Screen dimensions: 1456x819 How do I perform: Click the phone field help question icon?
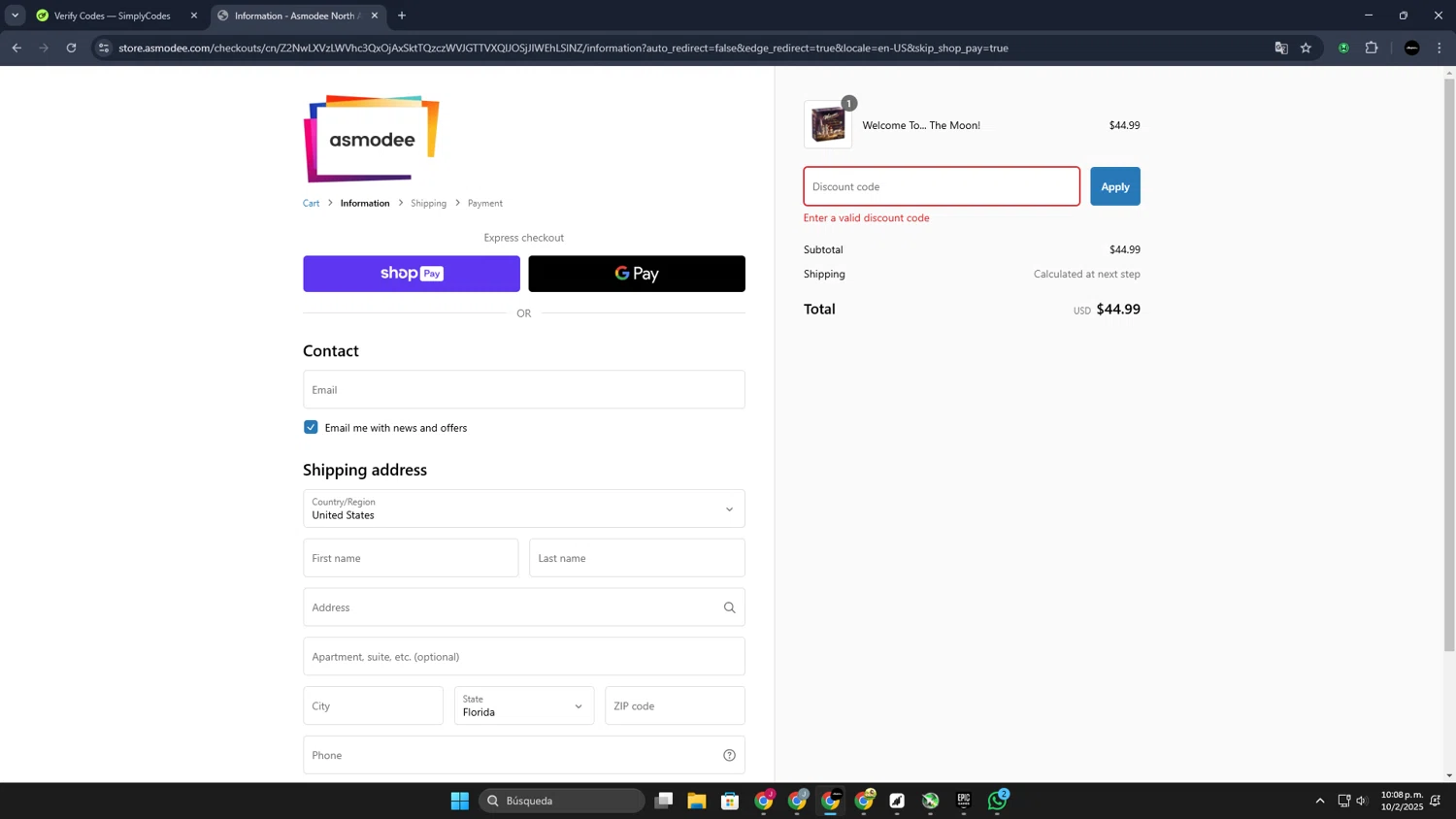pos(729,755)
